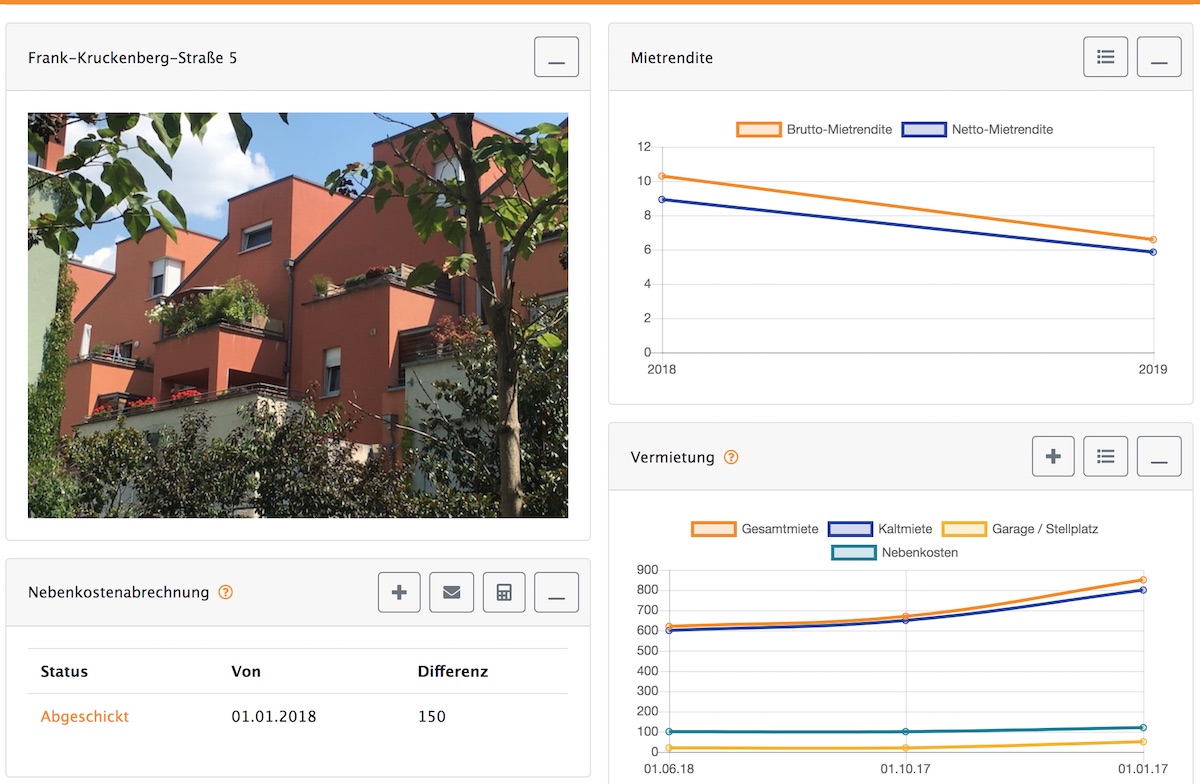The height and width of the screenshot is (784, 1200).
Task: Add a new Nebenkostenabrechnung
Action: tap(399, 592)
